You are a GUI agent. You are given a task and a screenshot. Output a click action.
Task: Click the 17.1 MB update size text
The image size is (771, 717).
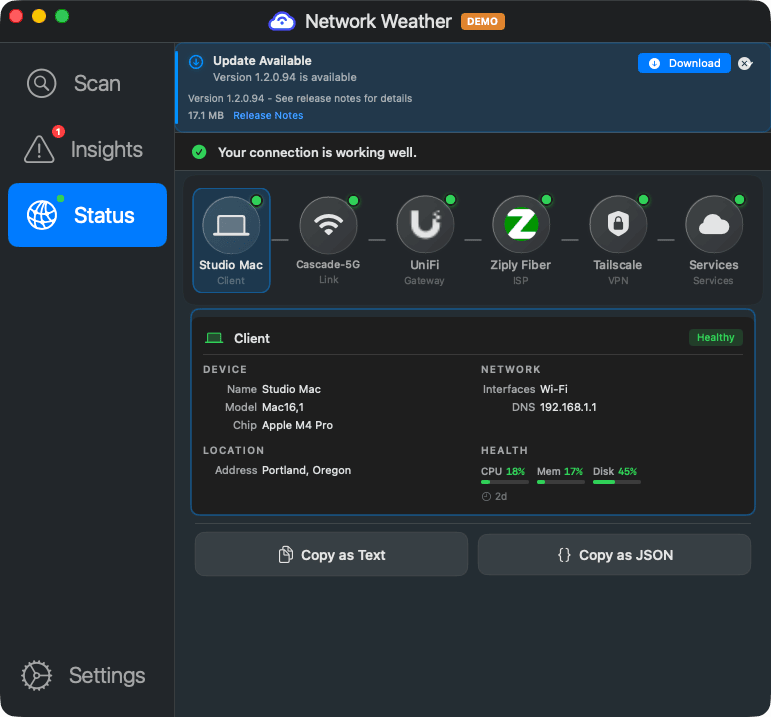point(206,116)
